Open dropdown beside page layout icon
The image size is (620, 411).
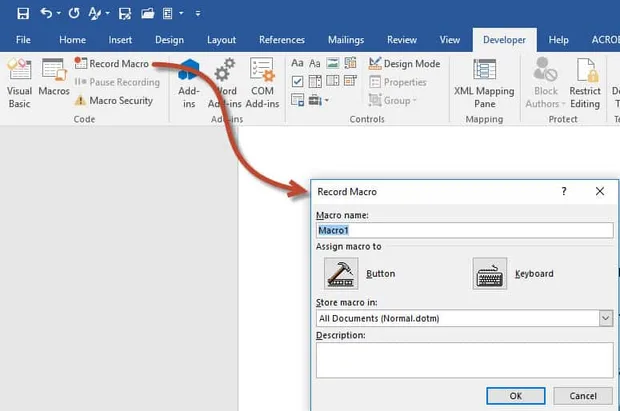[x=181, y=13]
